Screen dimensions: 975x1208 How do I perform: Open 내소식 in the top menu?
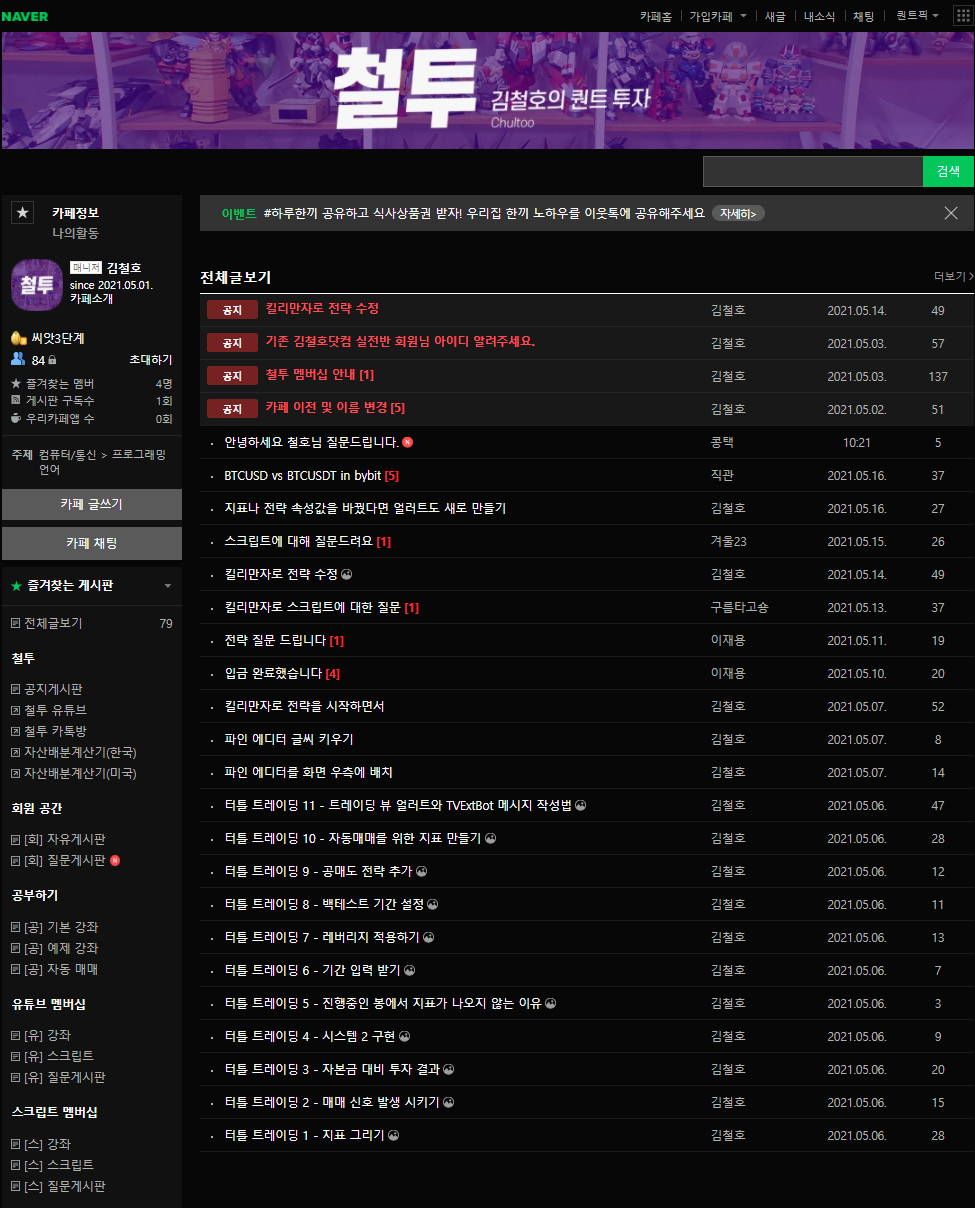[x=819, y=16]
